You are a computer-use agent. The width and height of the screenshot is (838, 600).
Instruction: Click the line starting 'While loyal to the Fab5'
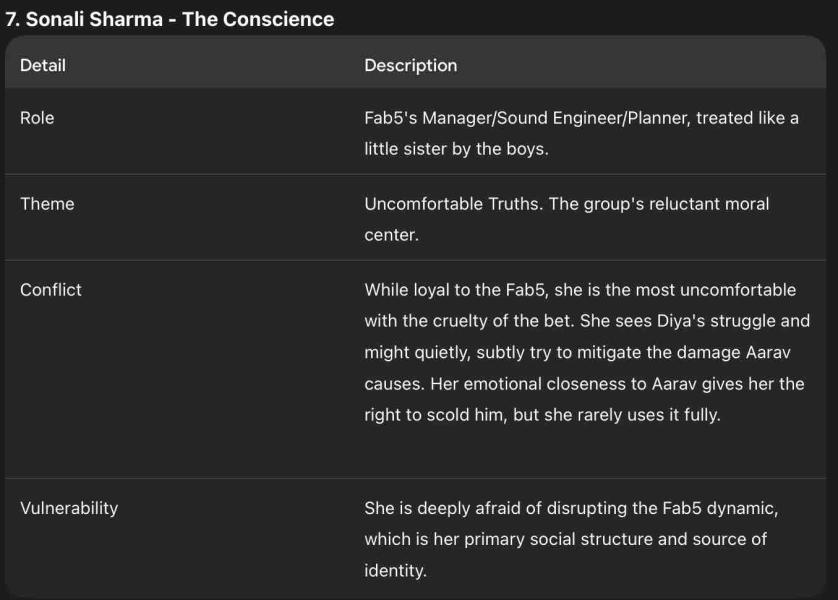click(580, 289)
